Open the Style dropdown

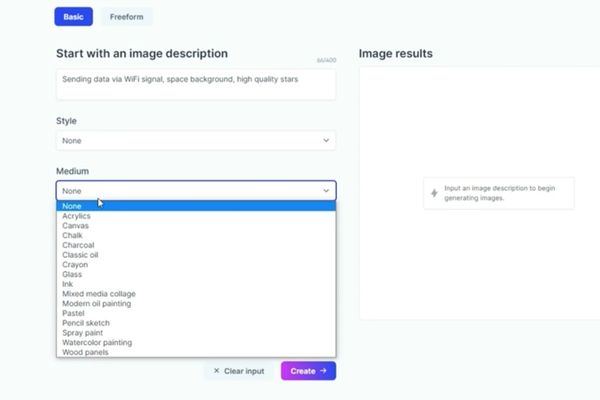(196, 140)
